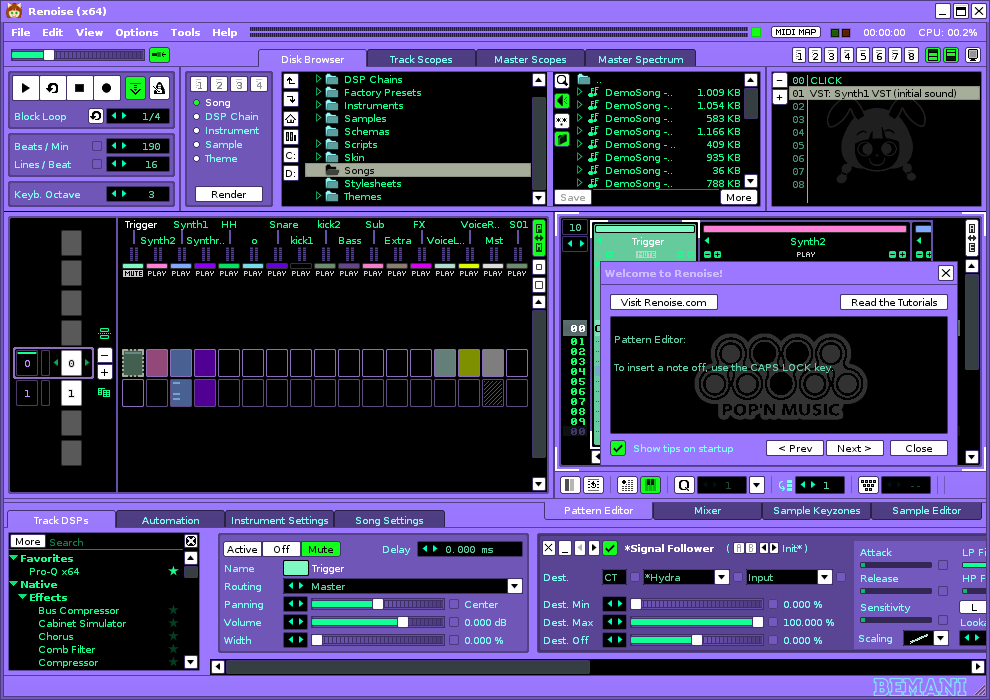The height and width of the screenshot is (700, 990).
Task: Click the quantize Q icon
Action: coord(684,485)
